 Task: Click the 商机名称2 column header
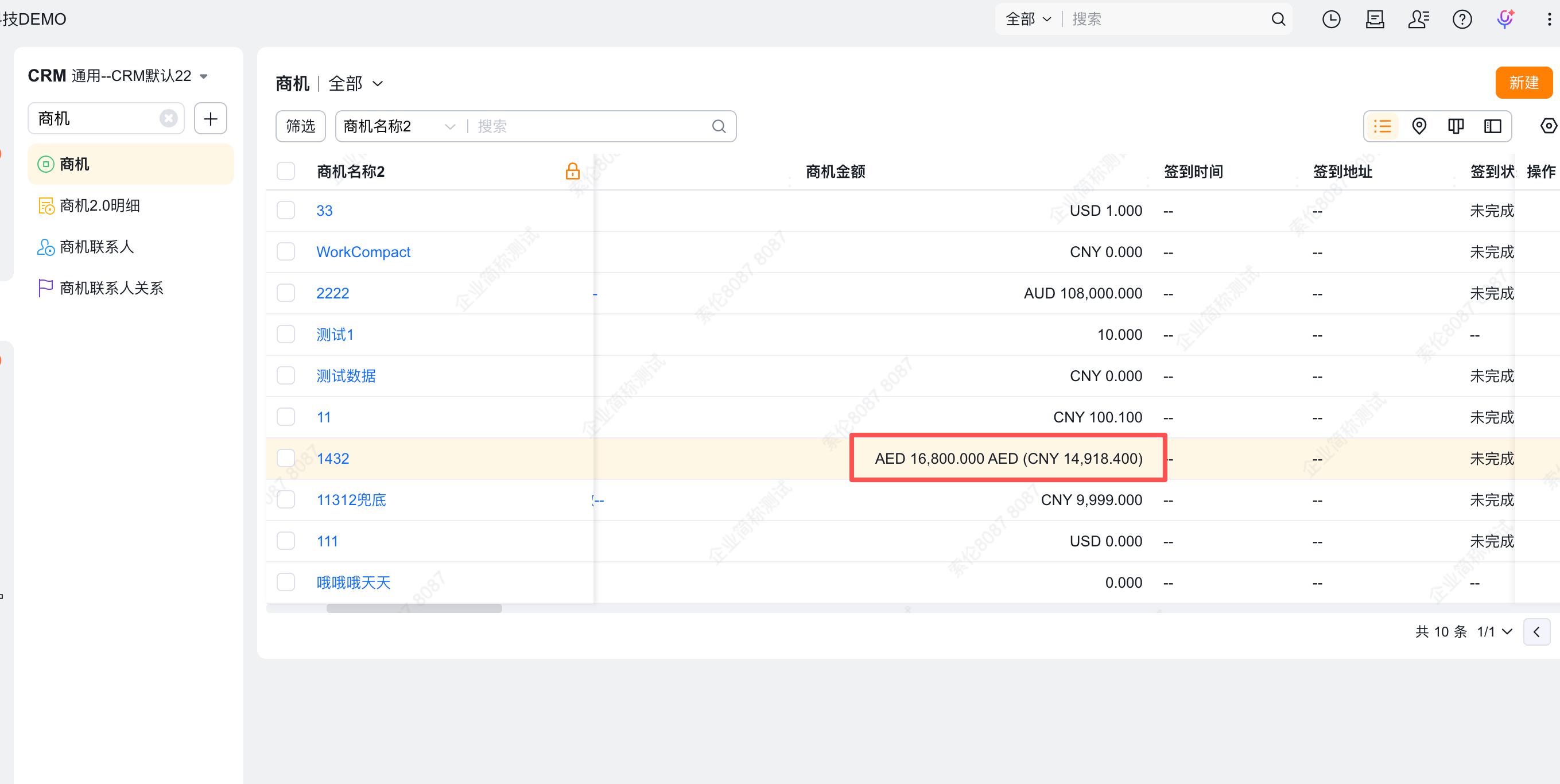click(x=351, y=172)
